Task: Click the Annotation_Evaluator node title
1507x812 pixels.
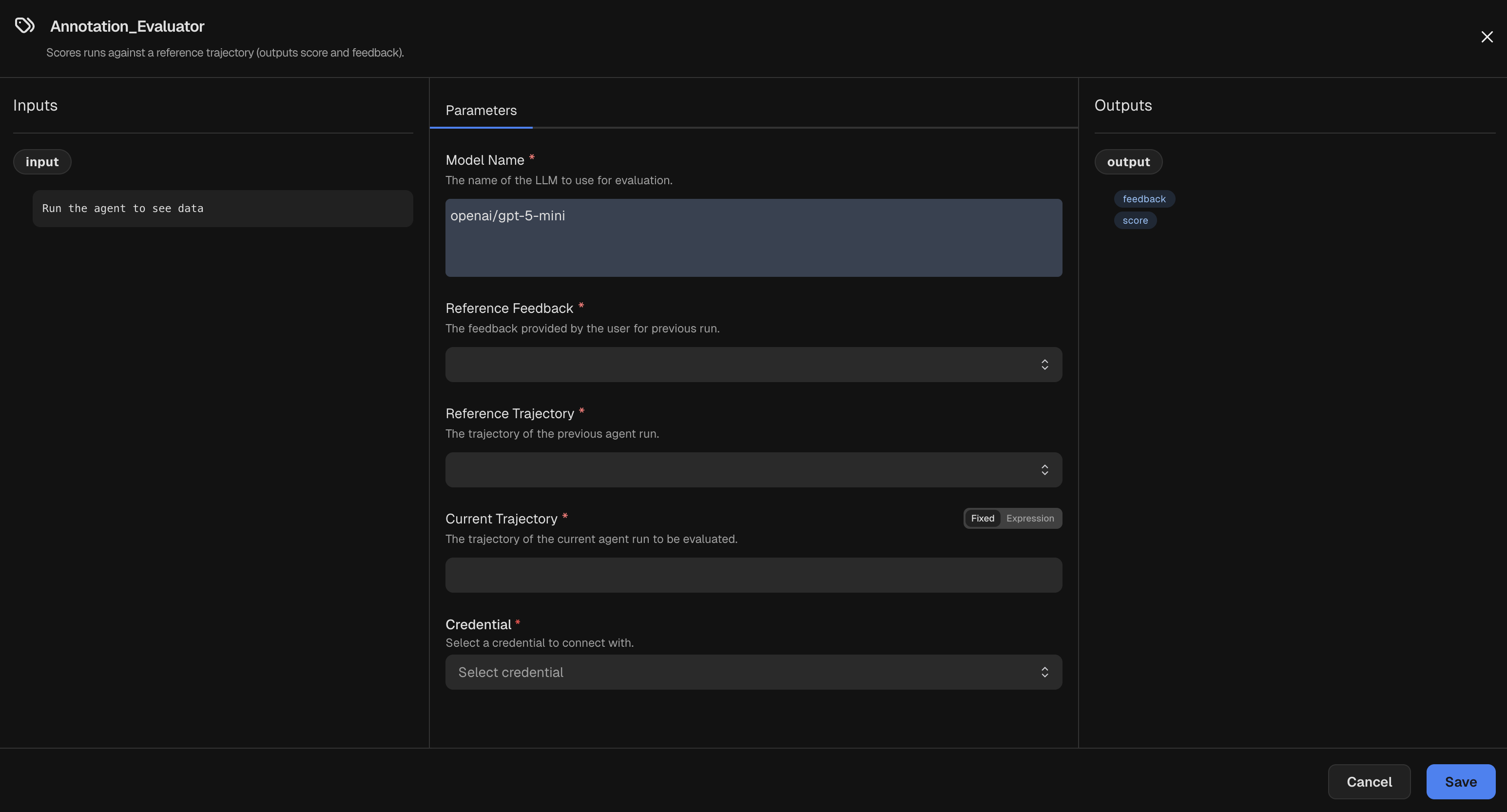Action: (x=128, y=26)
